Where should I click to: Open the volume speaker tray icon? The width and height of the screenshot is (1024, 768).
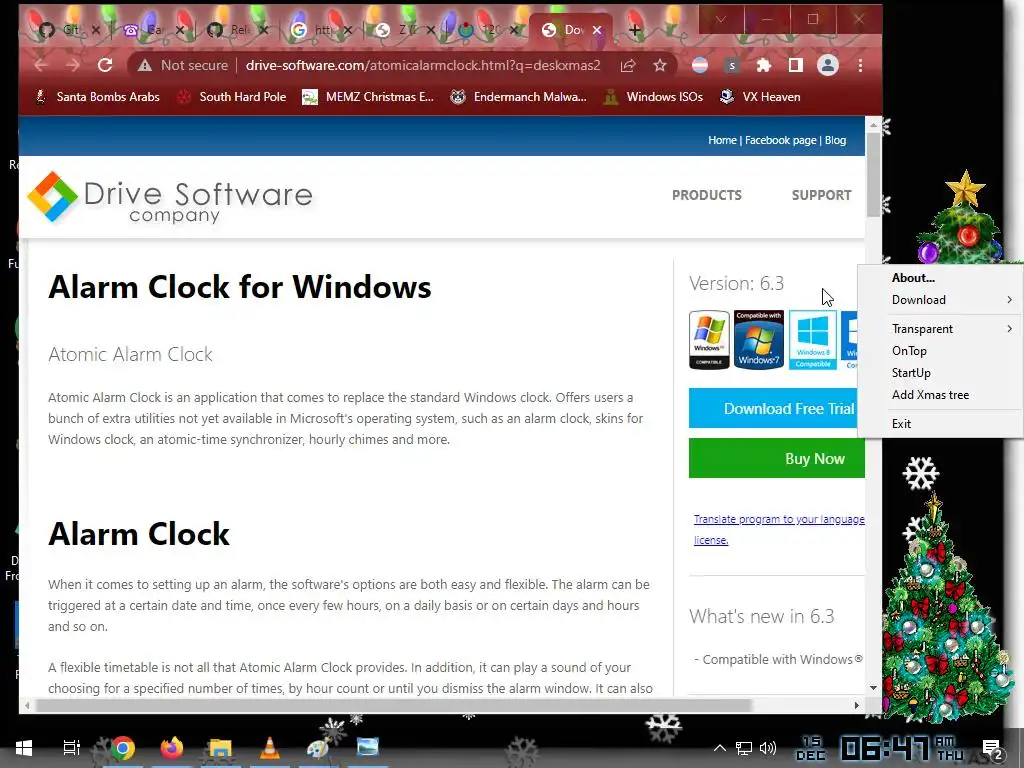pos(768,748)
